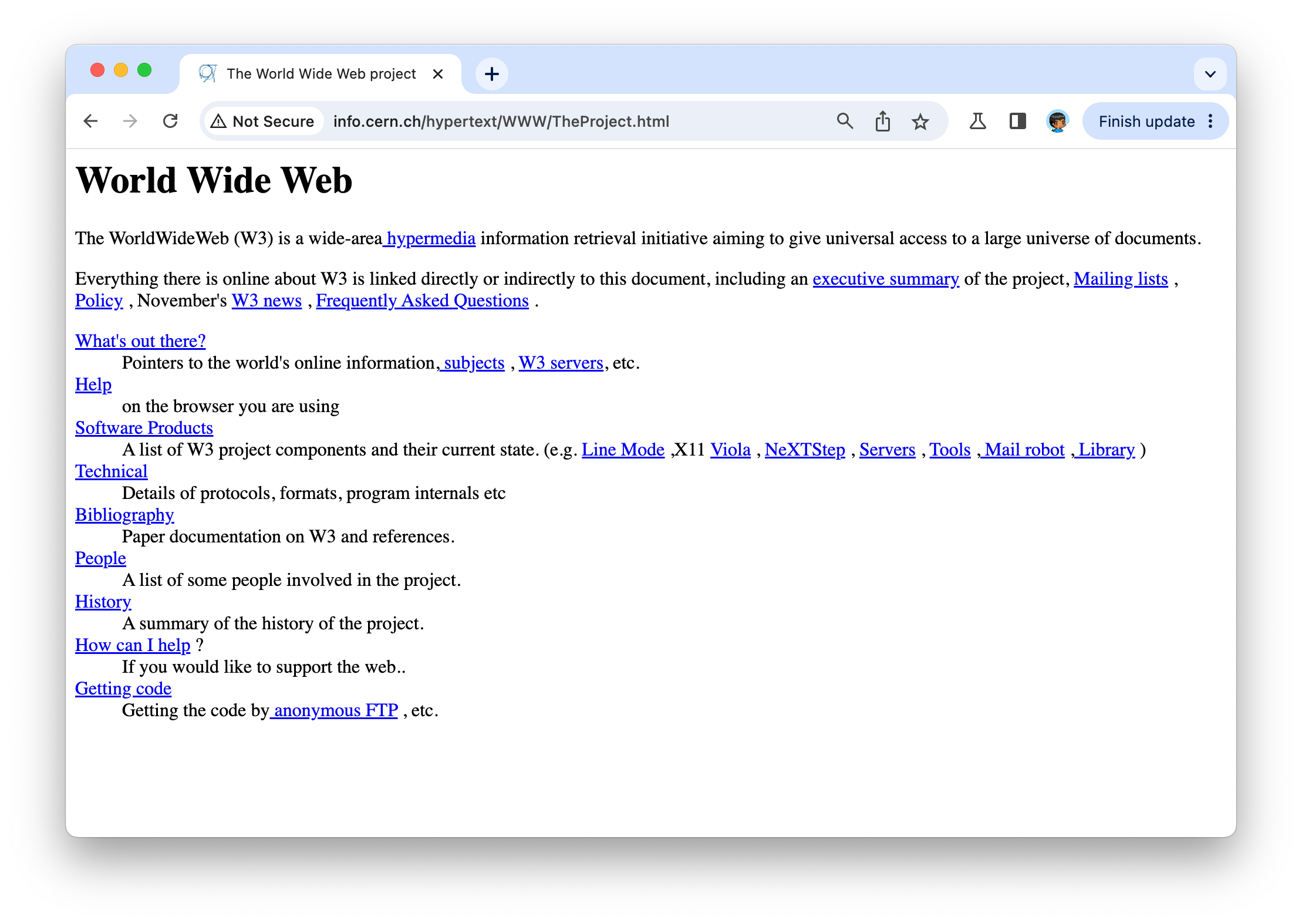Viewport: 1302px width, 924px height.
Task: Open the anonymous FTP link
Action: (x=336, y=710)
